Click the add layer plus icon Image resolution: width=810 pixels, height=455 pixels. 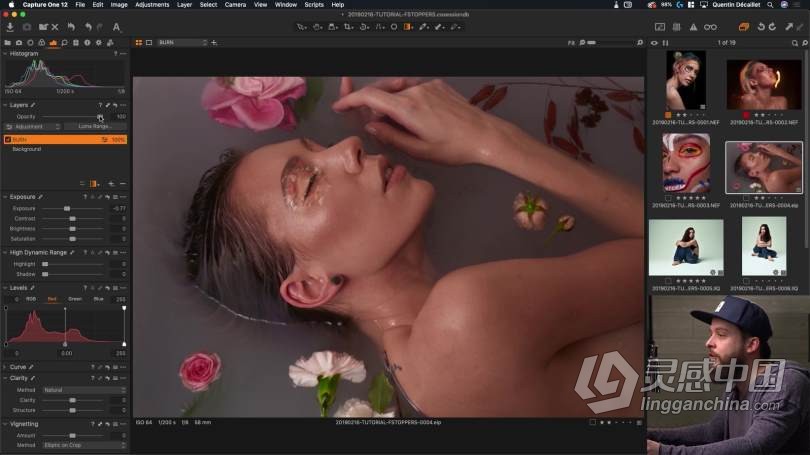tap(111, 184)
